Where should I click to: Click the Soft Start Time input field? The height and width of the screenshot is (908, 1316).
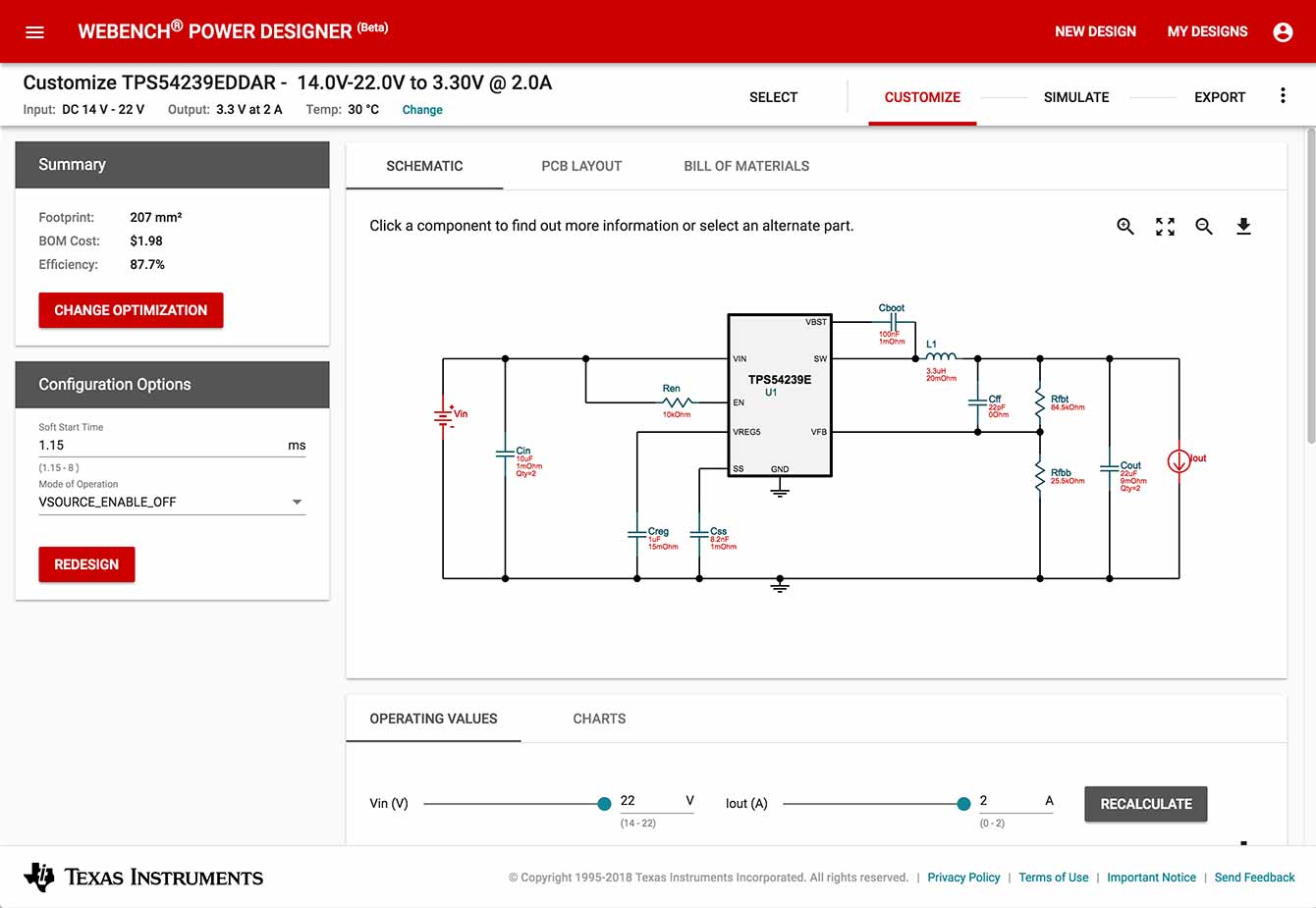(157, 445)
